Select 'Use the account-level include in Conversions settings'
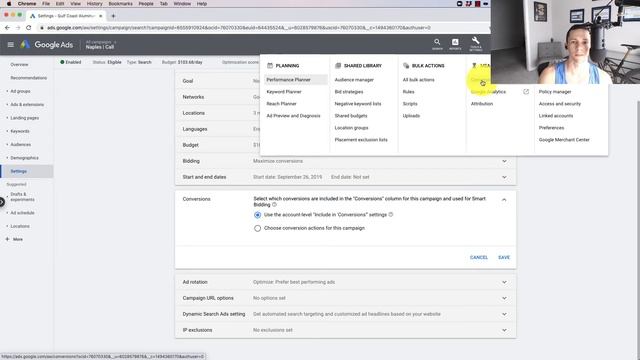The width and height of the screenshot is (640, 360). coord(258,215)
